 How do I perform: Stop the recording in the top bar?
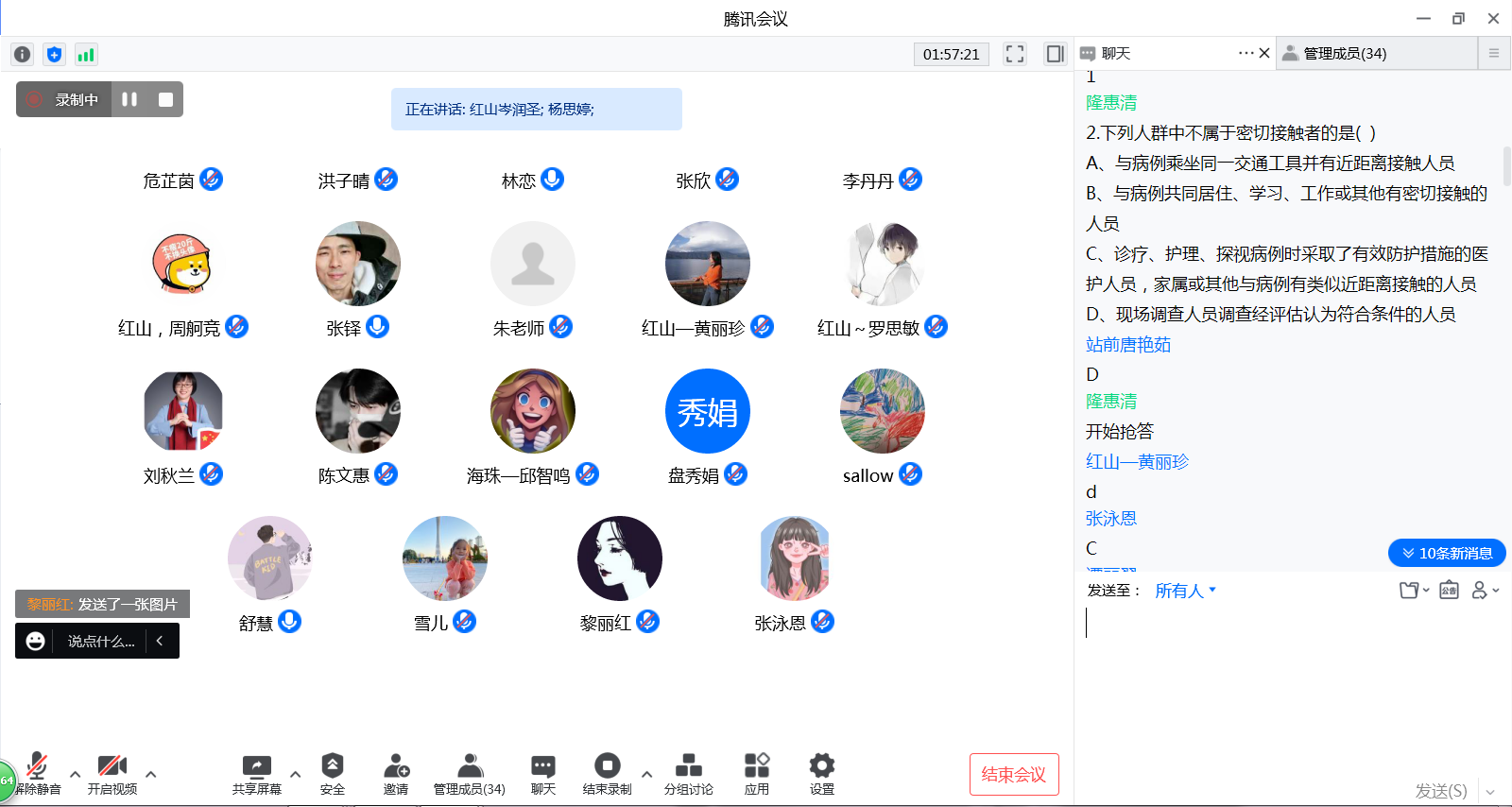coord(165,99)
